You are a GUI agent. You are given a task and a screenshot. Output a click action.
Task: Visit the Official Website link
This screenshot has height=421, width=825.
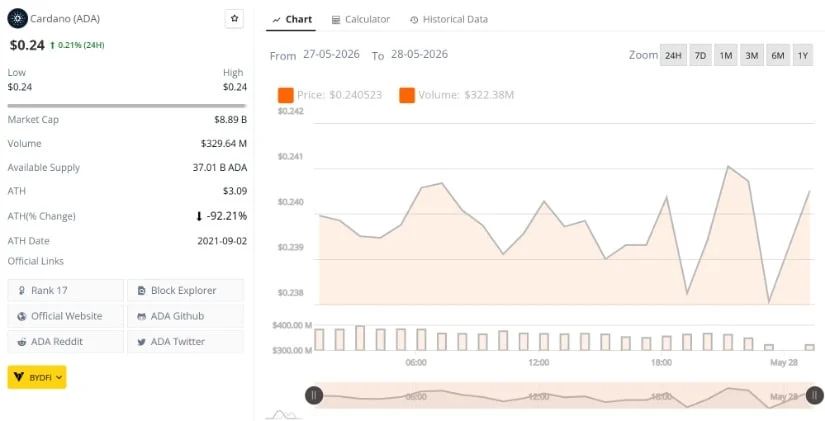pos(65,316)
